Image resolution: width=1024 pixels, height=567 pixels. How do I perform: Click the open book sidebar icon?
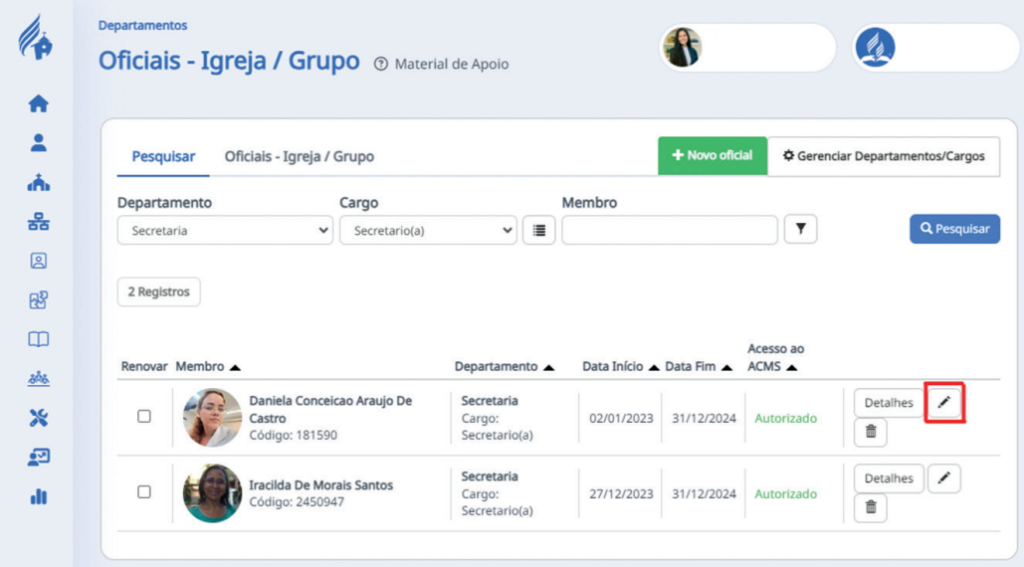click(x=38, y=339)
